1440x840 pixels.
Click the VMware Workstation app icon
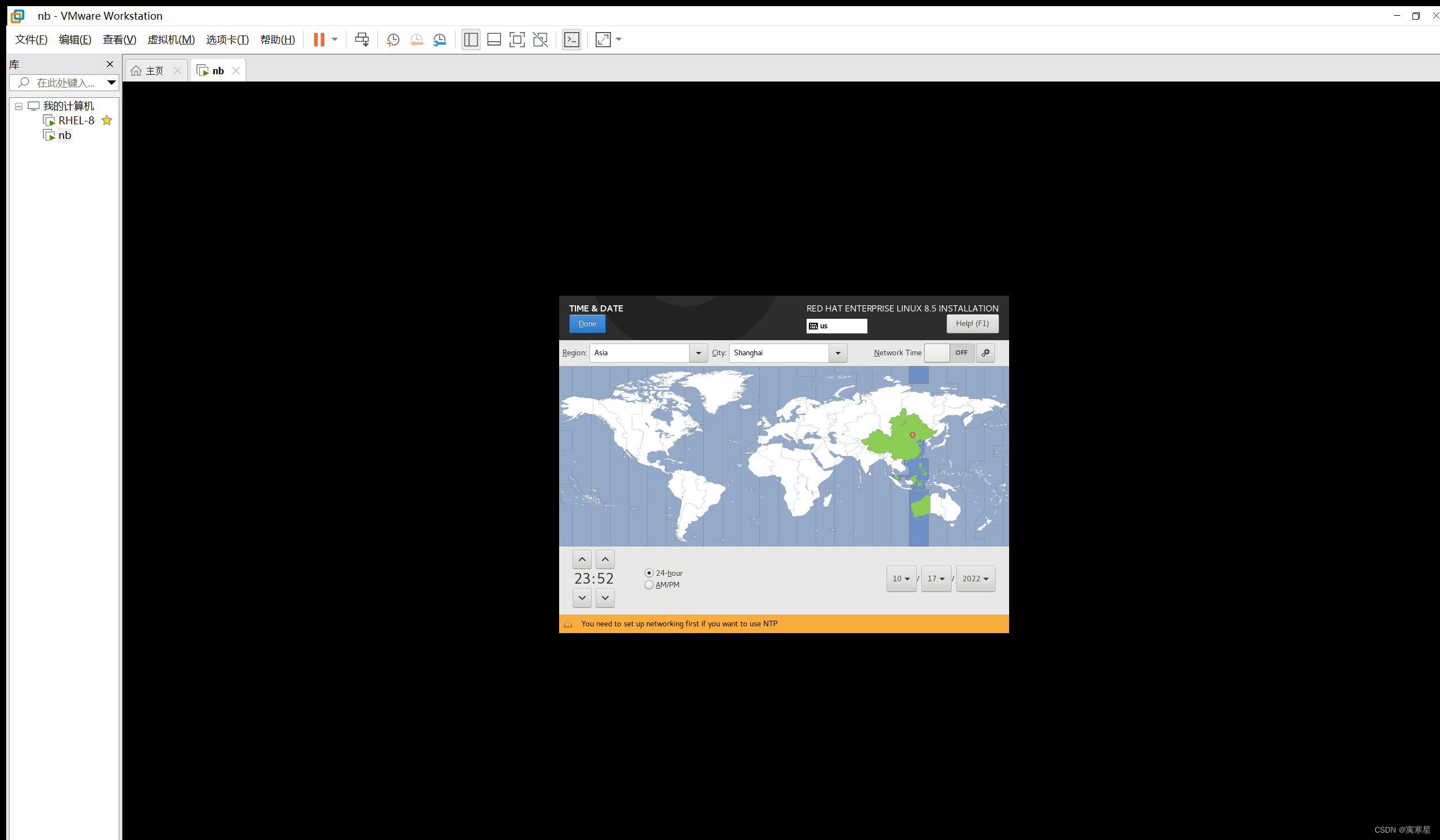17,16
